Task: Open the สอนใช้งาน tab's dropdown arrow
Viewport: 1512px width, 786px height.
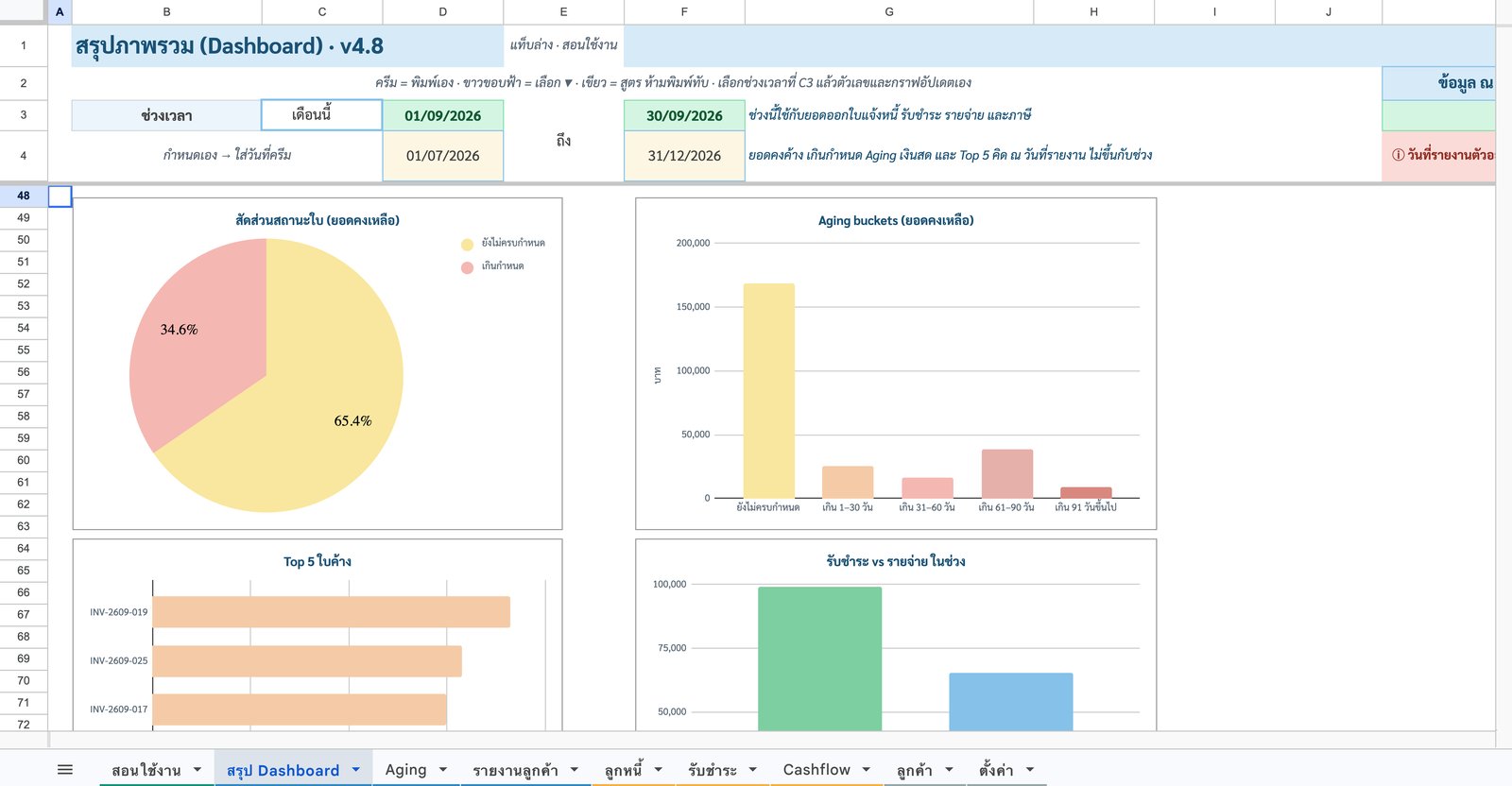Action: [198, 770]
